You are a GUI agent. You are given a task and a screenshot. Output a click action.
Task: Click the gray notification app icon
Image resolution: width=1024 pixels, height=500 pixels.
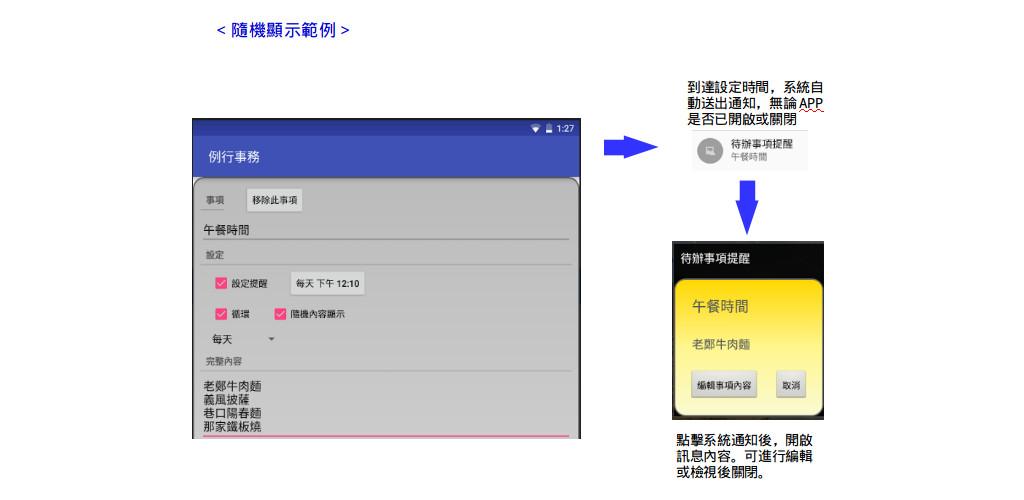709,151
